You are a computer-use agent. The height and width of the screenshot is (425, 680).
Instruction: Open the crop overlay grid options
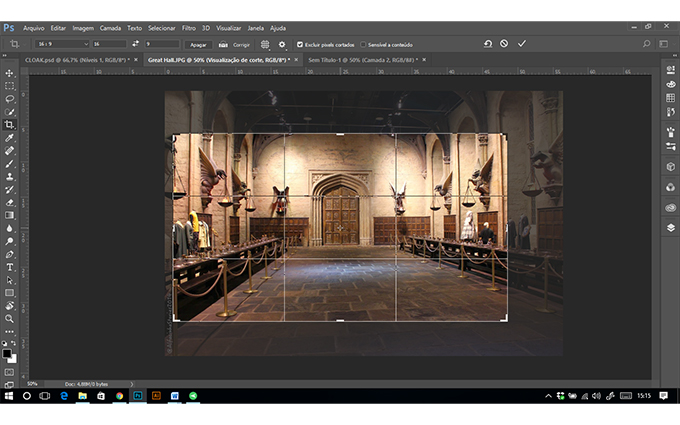265,44
